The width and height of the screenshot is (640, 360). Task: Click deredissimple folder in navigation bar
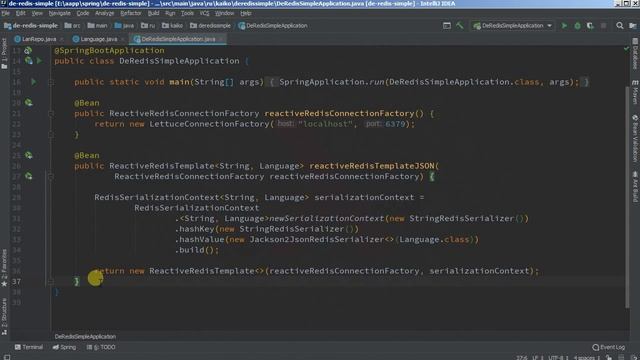click(x=210, y=26)
